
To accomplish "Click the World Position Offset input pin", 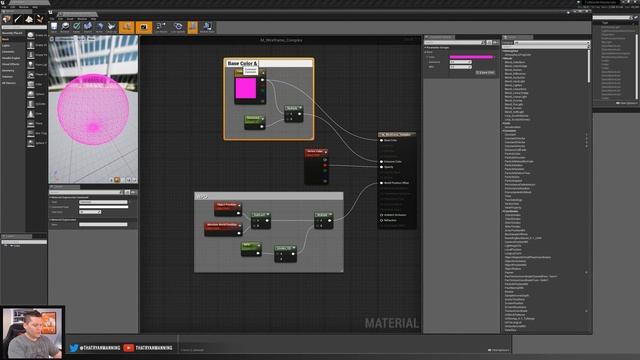I will coord(382,183).
